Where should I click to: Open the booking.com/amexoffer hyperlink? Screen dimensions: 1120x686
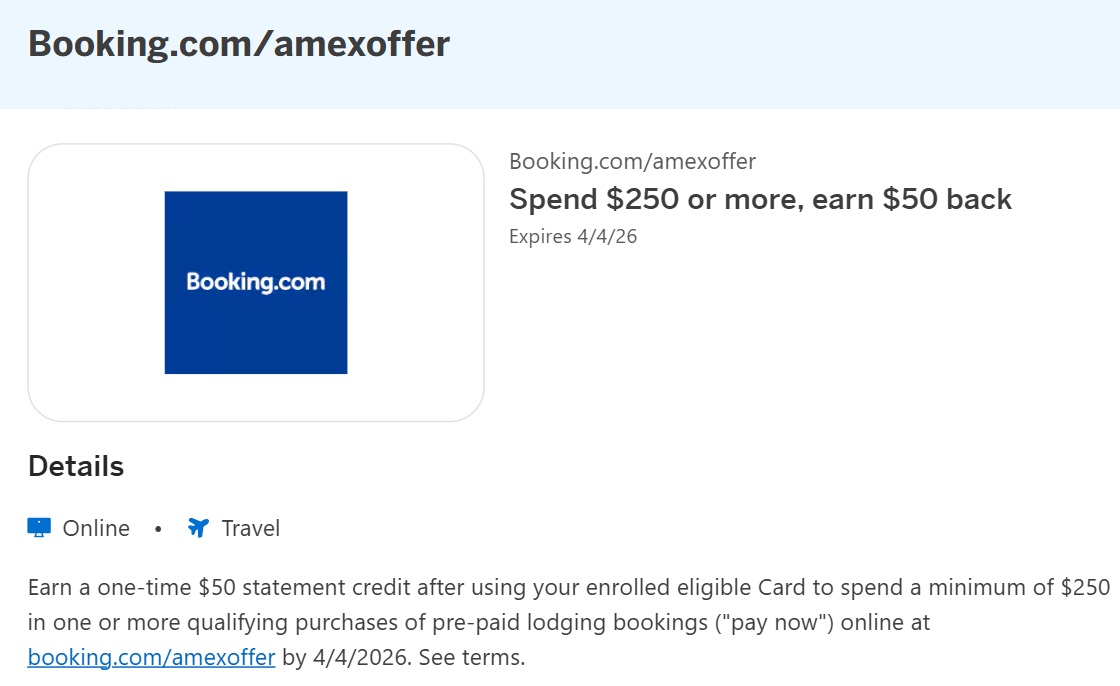tap(151, 657)
